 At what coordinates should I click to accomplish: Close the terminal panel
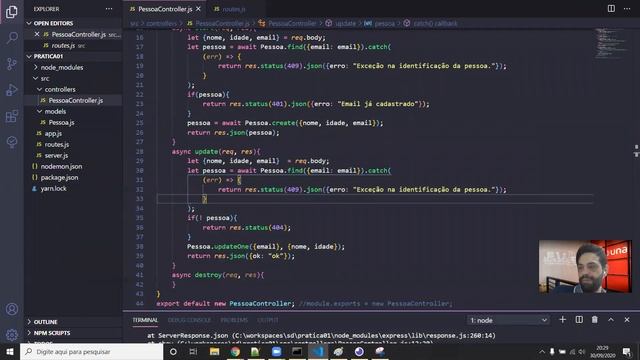627,320
